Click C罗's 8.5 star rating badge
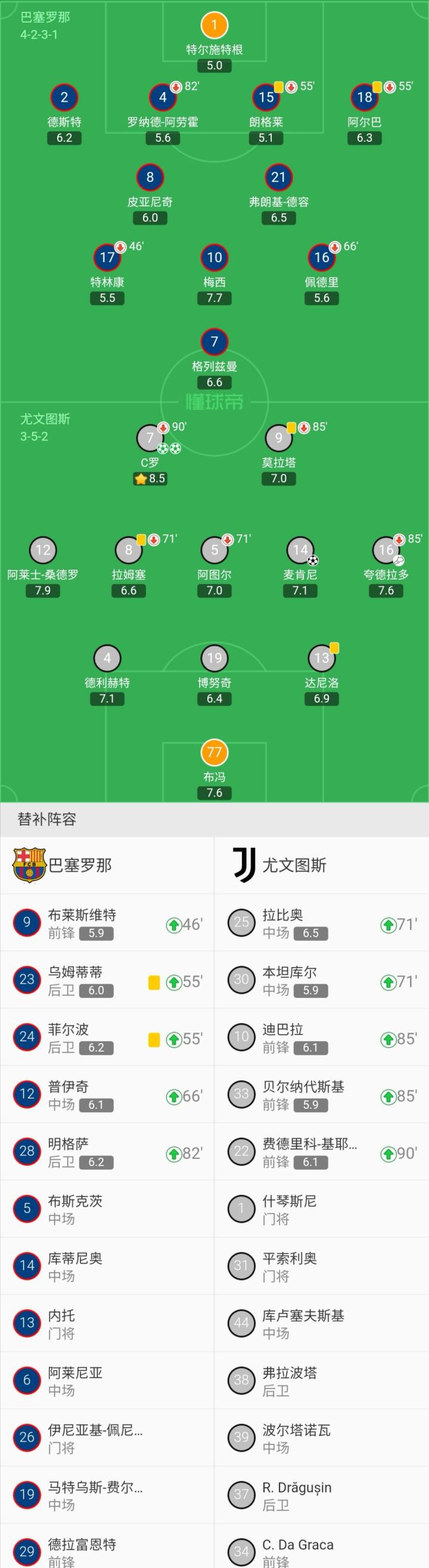429x1568 pixels. pos(150,478)
